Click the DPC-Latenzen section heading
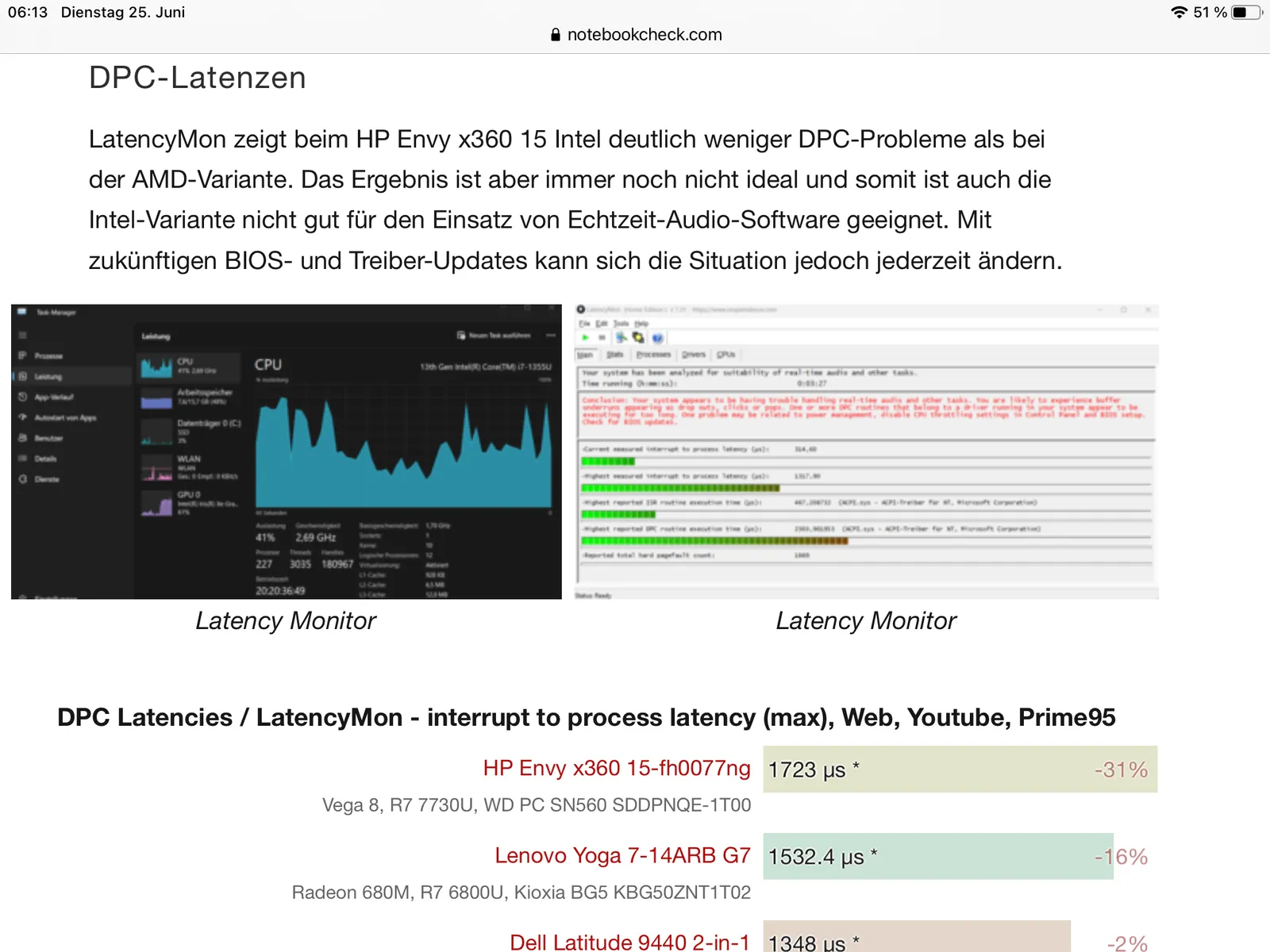Image resolution: width=1270 pixels, height=952 pixels. [198, 78]
